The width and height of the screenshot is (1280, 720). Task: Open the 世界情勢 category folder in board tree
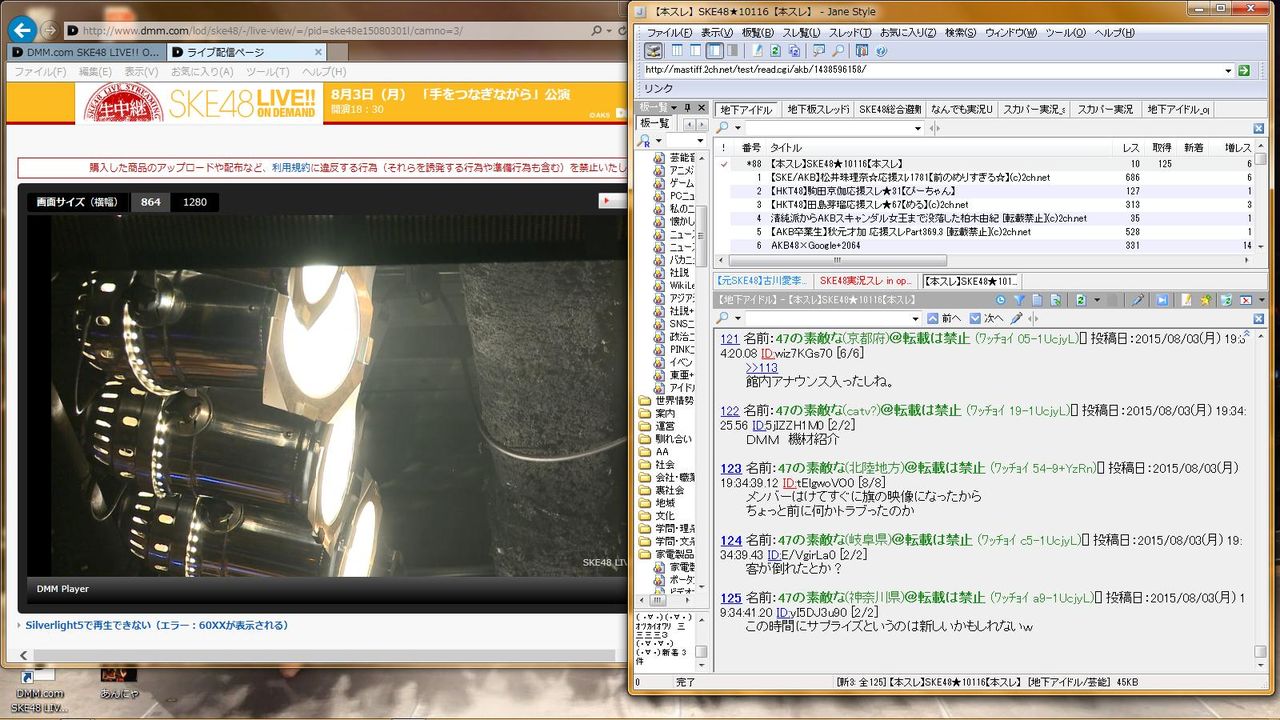click(x=667, y=400)
